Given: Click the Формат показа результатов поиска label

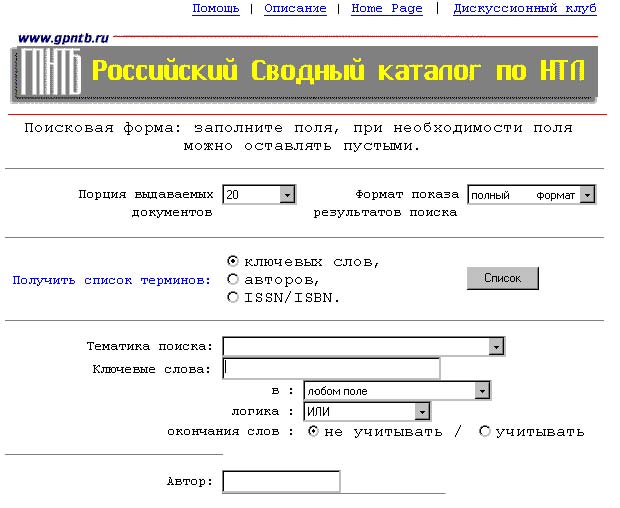Looking at the screenshot, I should click(386, 203).
